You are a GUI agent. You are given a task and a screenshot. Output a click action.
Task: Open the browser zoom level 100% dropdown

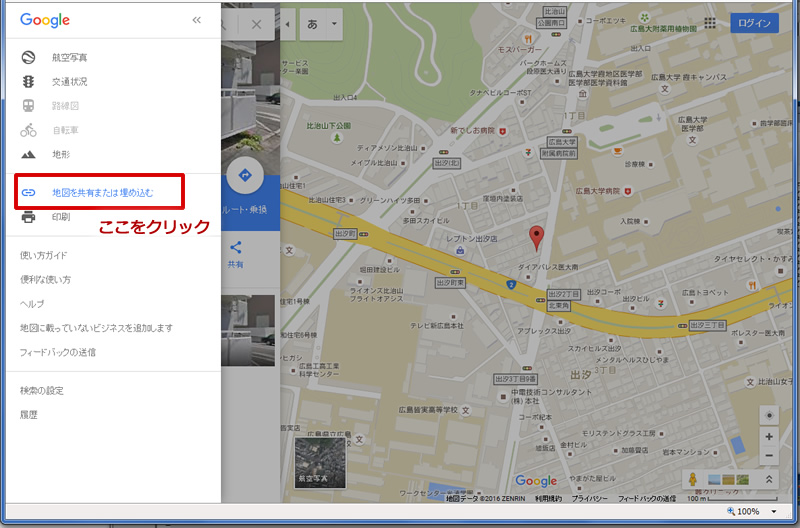pos(775,511)
